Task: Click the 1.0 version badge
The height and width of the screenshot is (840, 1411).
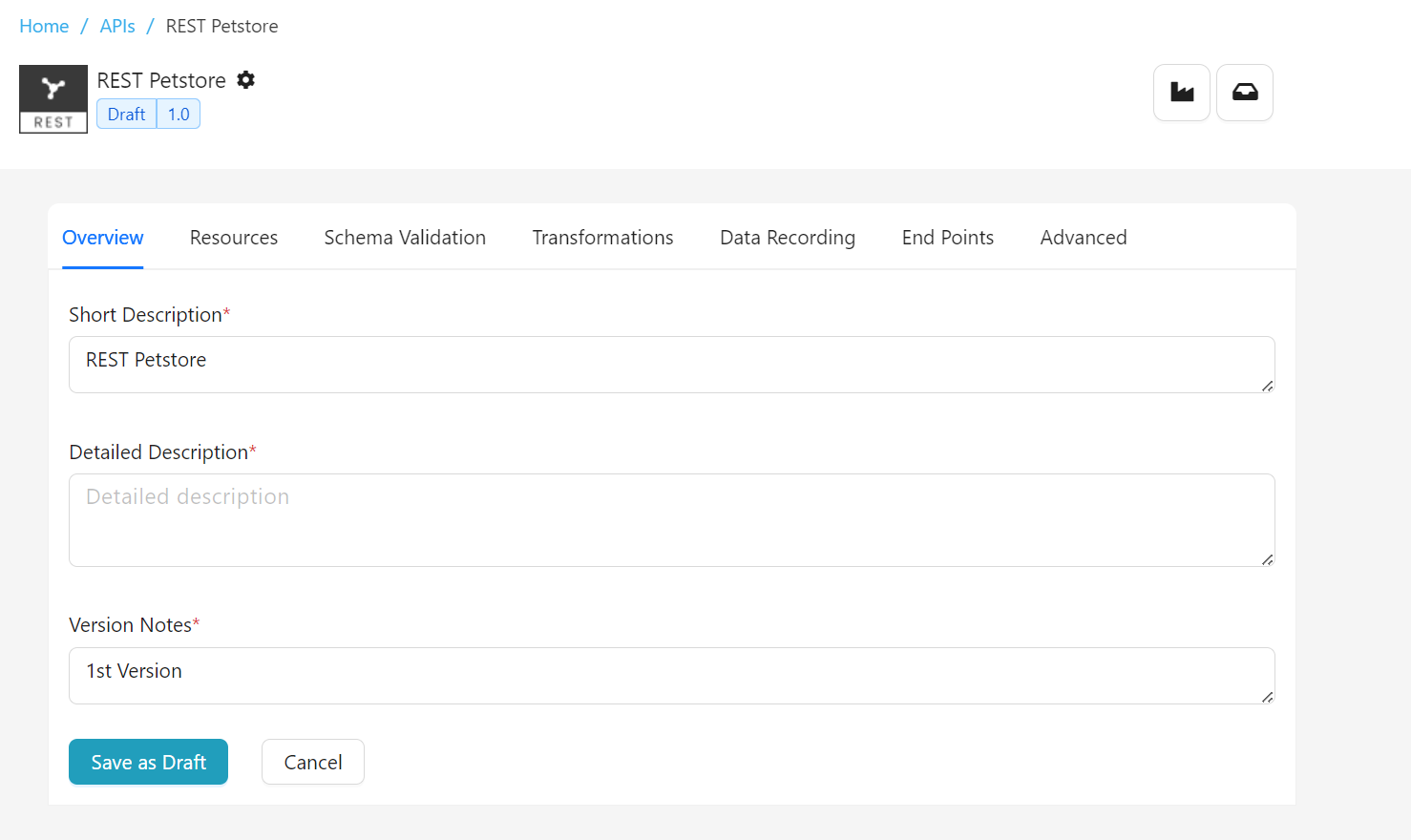Action: [179, 115]
